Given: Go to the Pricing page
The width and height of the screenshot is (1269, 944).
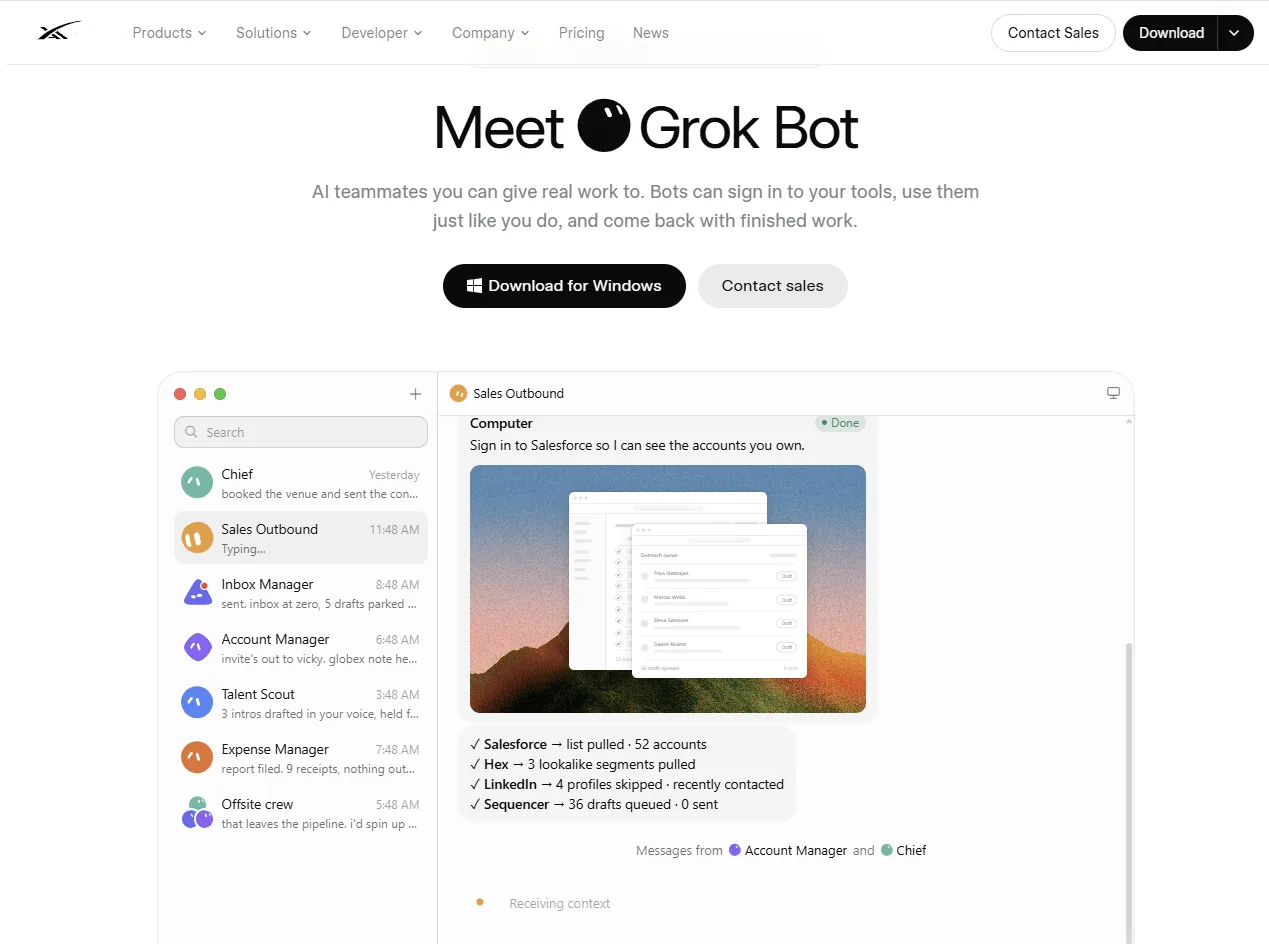Looking at the screenshot, I should (582, 33).
